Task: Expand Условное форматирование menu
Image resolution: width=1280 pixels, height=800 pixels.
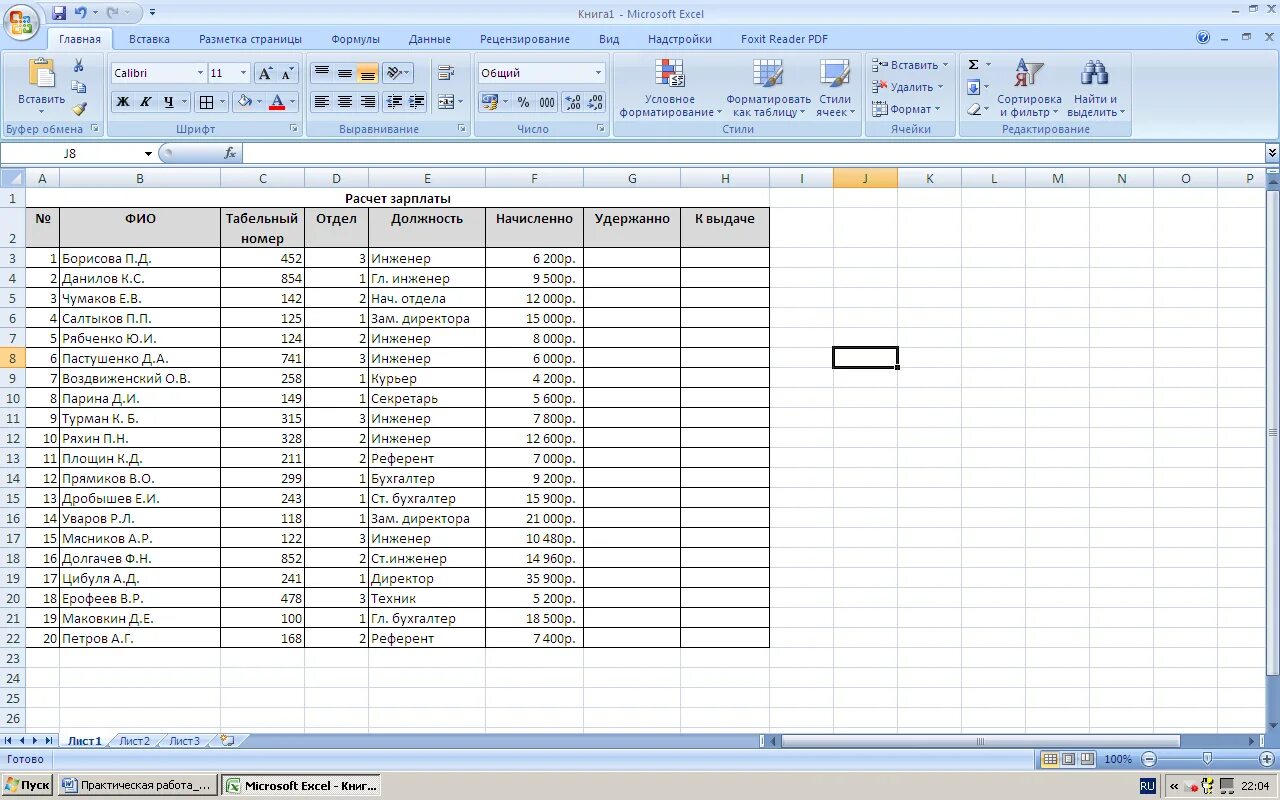Action: click(670, 87)
